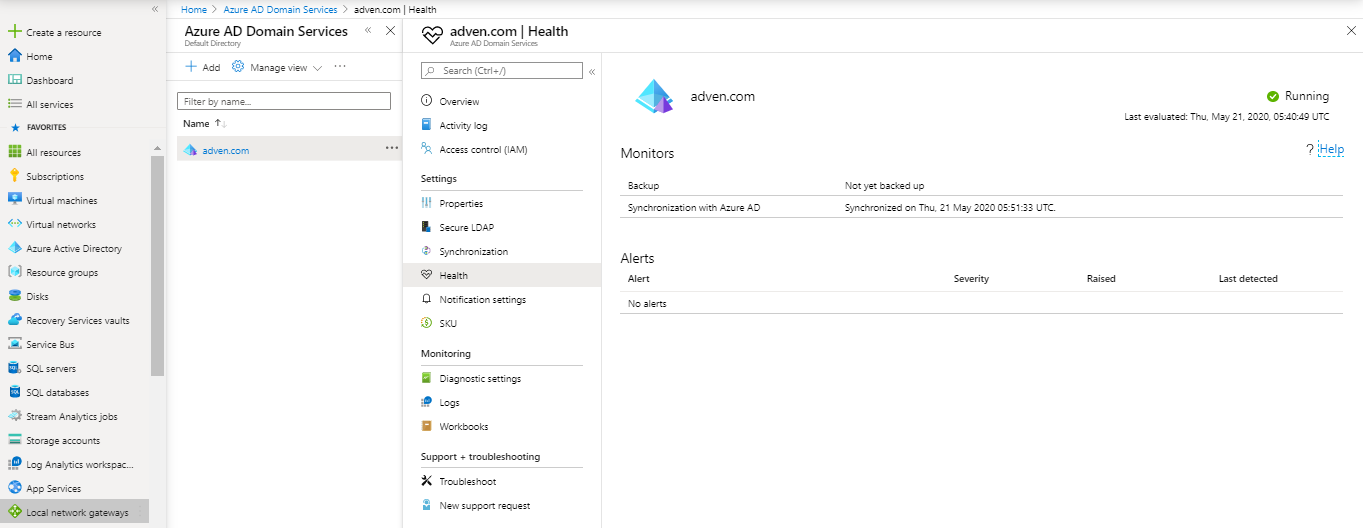Open Virtual machines in favorites
1363x528 pixels.
click(x=62, y=201)
